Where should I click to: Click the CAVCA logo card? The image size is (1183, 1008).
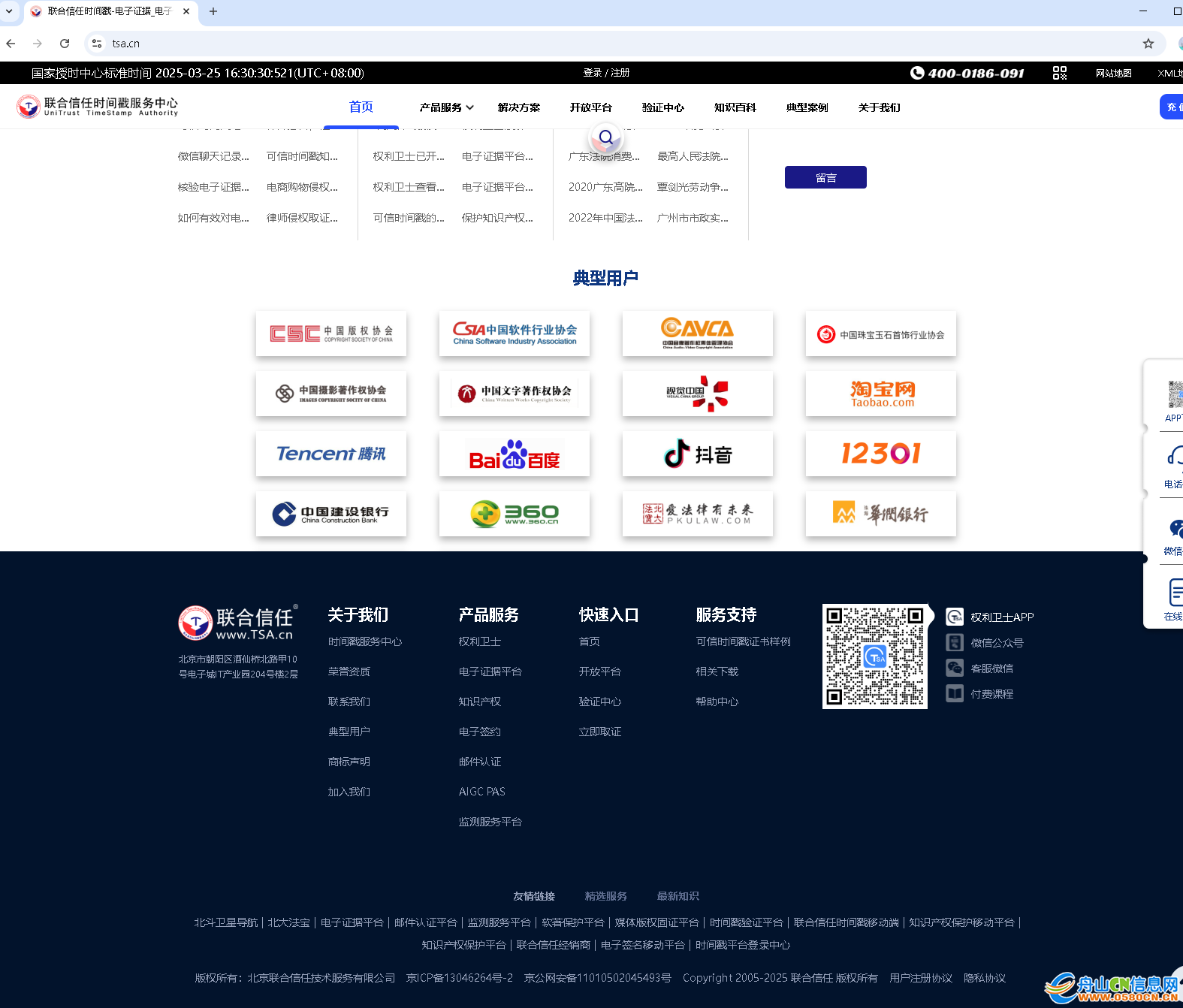[x=698, y=333]
